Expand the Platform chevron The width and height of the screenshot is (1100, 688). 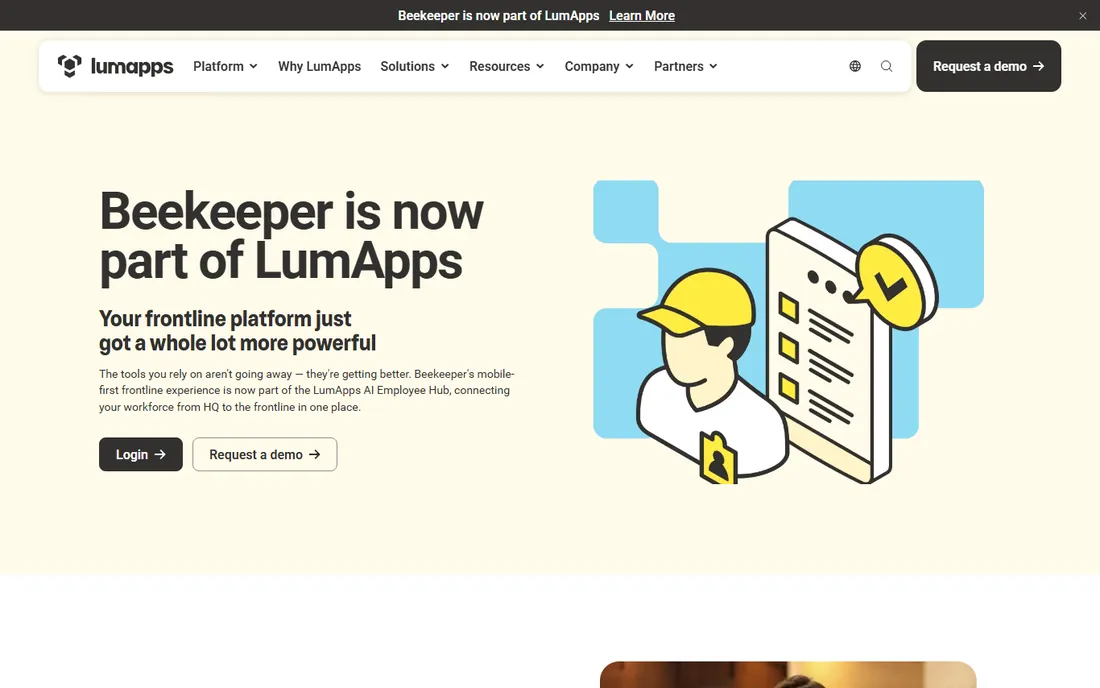[253, 66]
